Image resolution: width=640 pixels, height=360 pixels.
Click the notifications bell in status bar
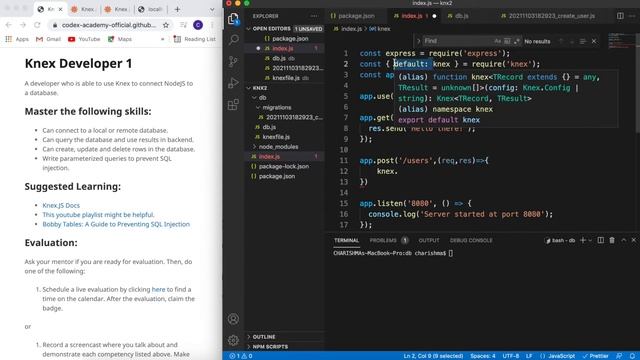coord(632,356)
